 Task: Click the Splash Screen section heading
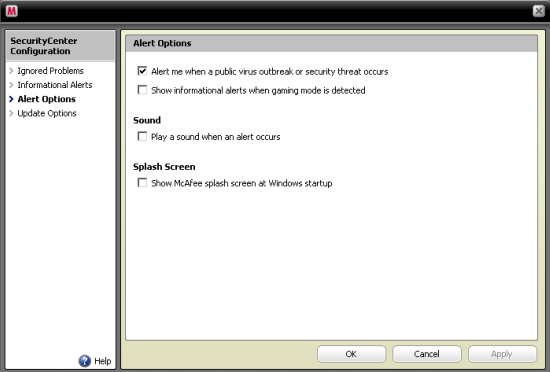click(x=164, y=167)
